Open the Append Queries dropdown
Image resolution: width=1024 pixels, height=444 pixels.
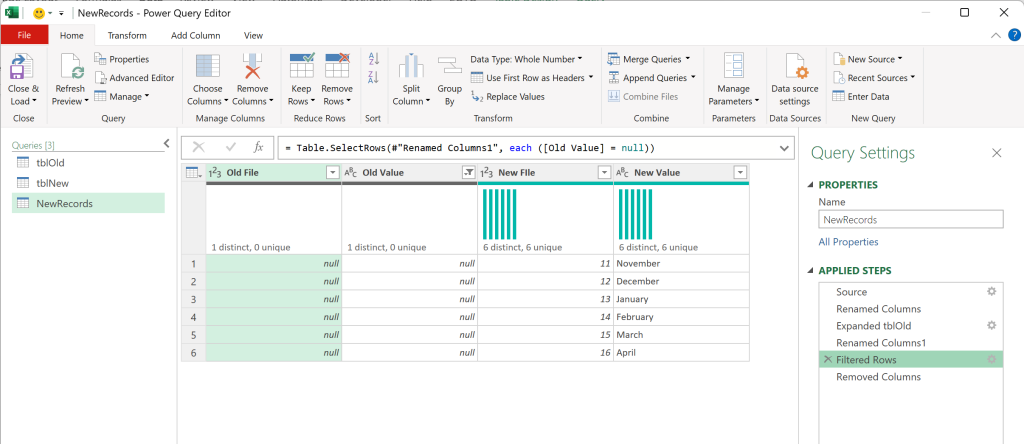[693, 78]
